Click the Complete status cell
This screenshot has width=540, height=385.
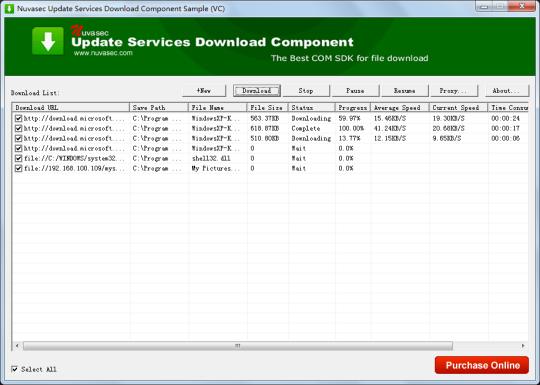[x=306, y=128]
